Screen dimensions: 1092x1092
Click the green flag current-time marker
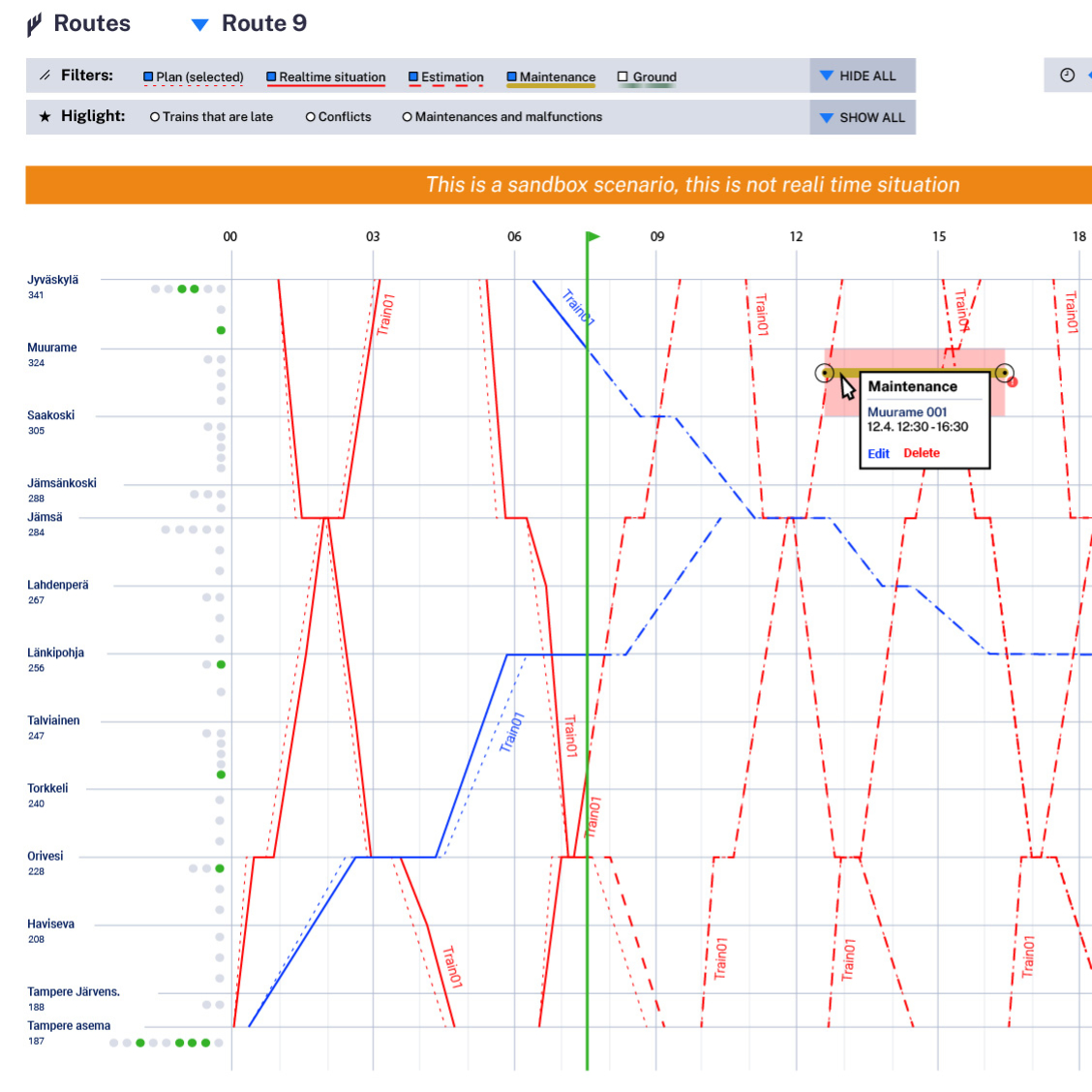point(592,237)
